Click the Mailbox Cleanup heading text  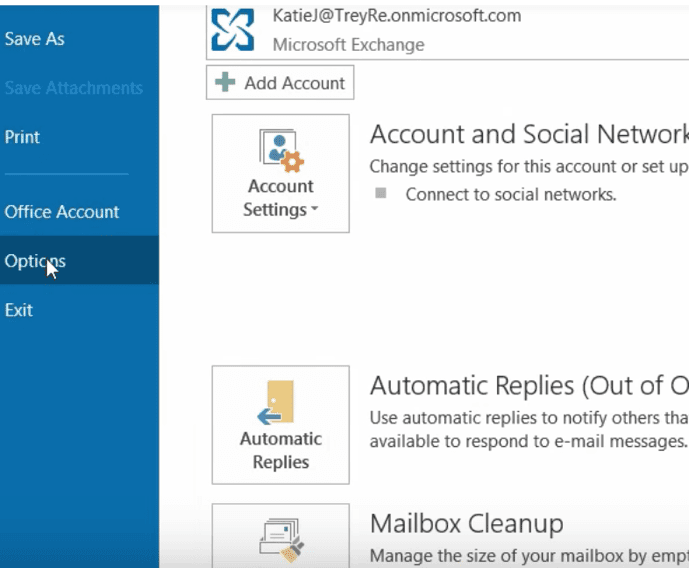466,524
